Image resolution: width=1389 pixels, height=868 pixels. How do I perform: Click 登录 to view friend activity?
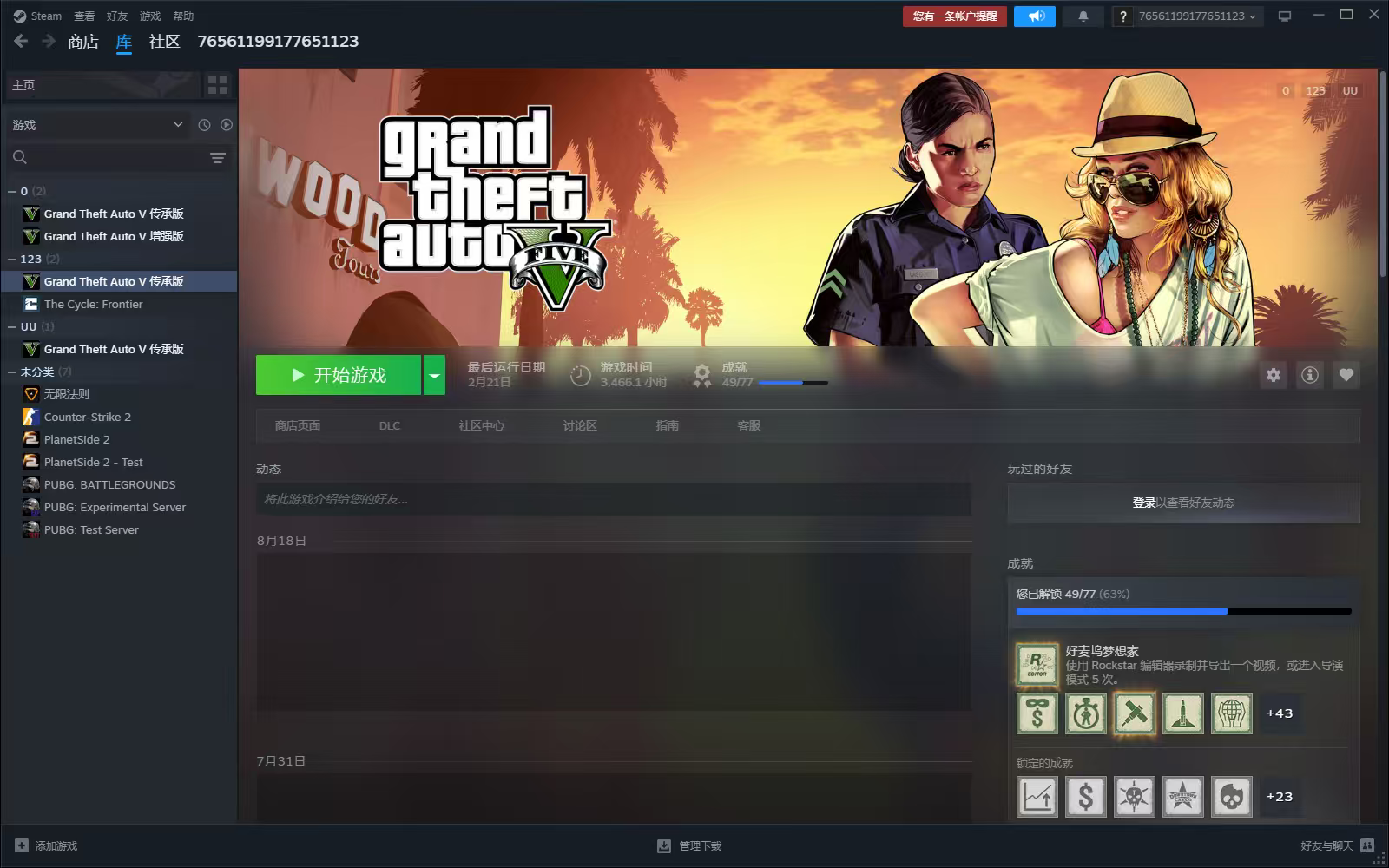[x=1144, y=503]
